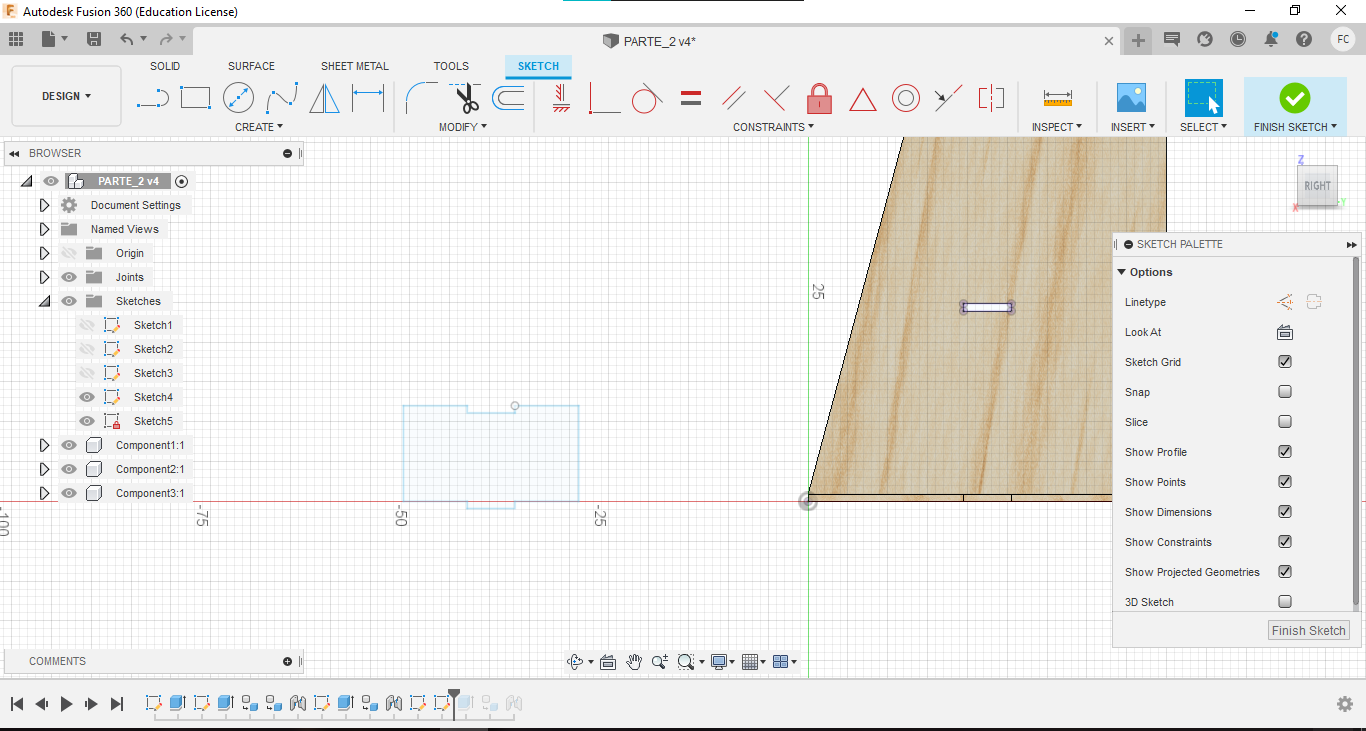Click the Look At icon in Sketch Palette
Screen dimensions: 1366x731
pyautogui.click(x=1285, y=332)
